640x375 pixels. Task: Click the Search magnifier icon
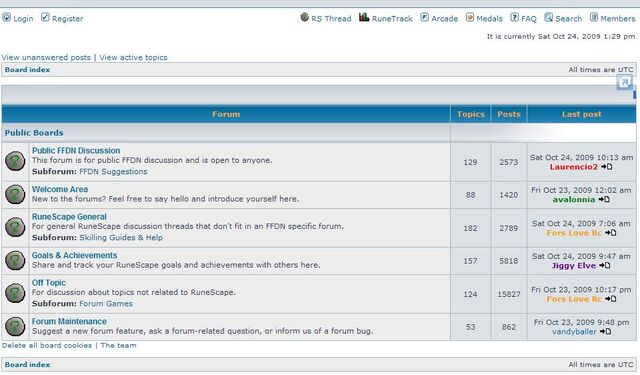549,17
